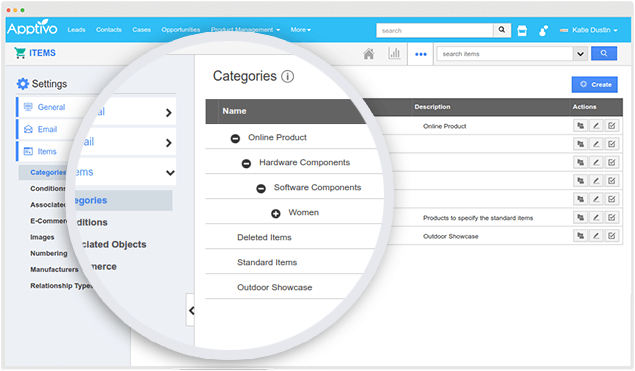Screen dimensions: 635x371
Task: Click checkmark icon in Outdoor Showcase description row
Action: [x=612, y=235]
